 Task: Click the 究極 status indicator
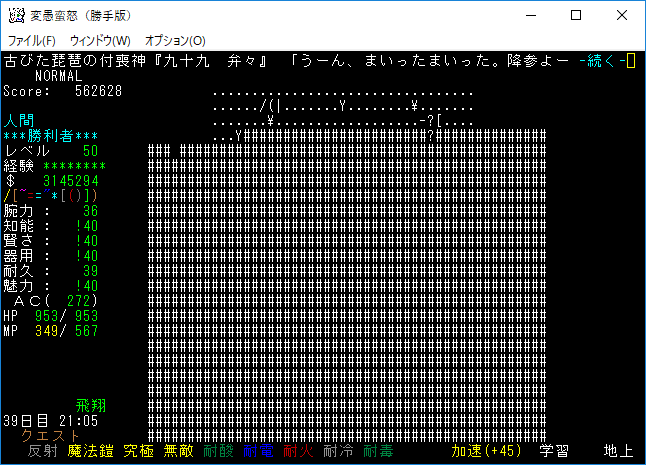138,451
